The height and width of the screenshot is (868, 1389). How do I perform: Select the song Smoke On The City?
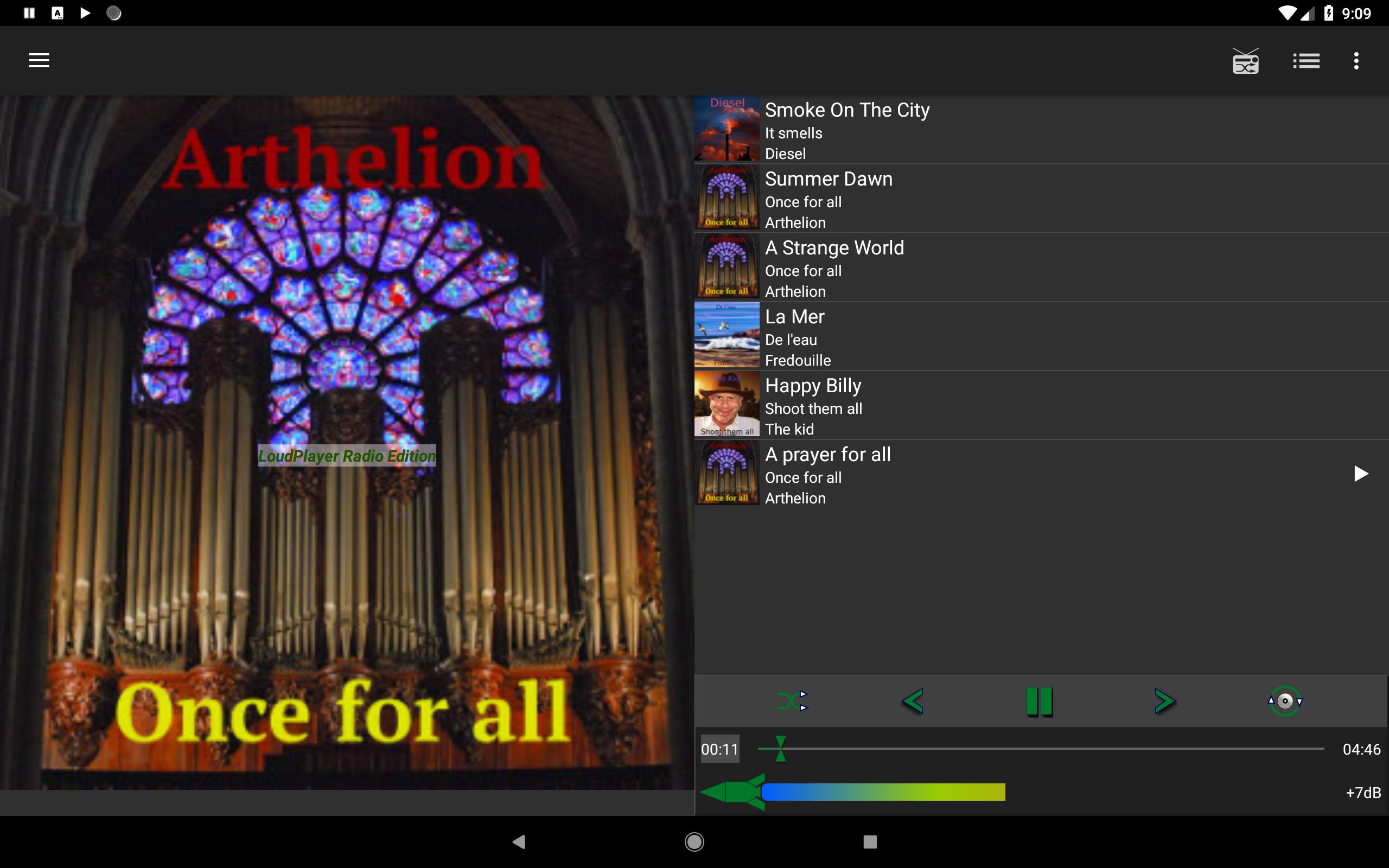(1041, 130)
